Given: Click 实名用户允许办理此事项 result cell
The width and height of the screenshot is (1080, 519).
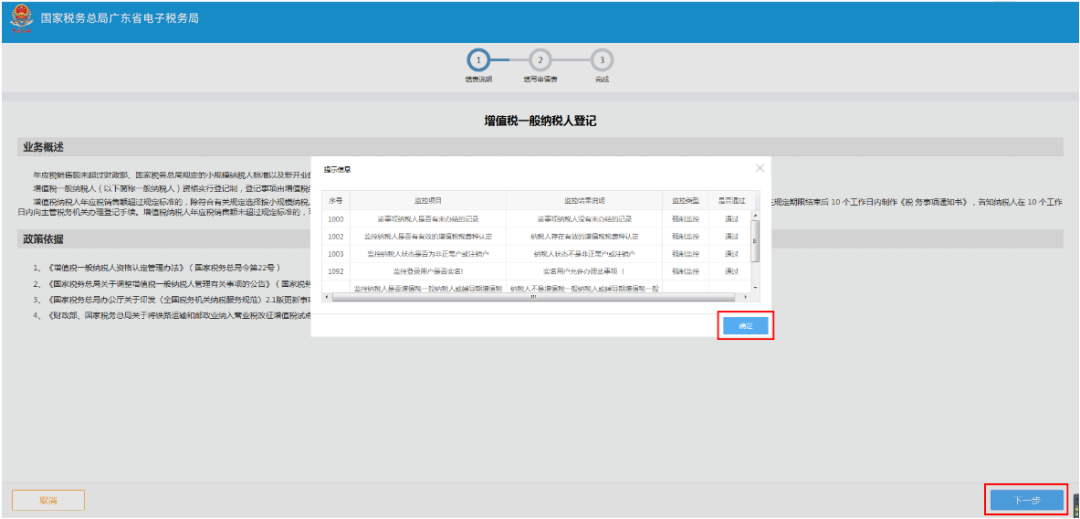Looking at the screenshot, I should (x=584, y=271).
